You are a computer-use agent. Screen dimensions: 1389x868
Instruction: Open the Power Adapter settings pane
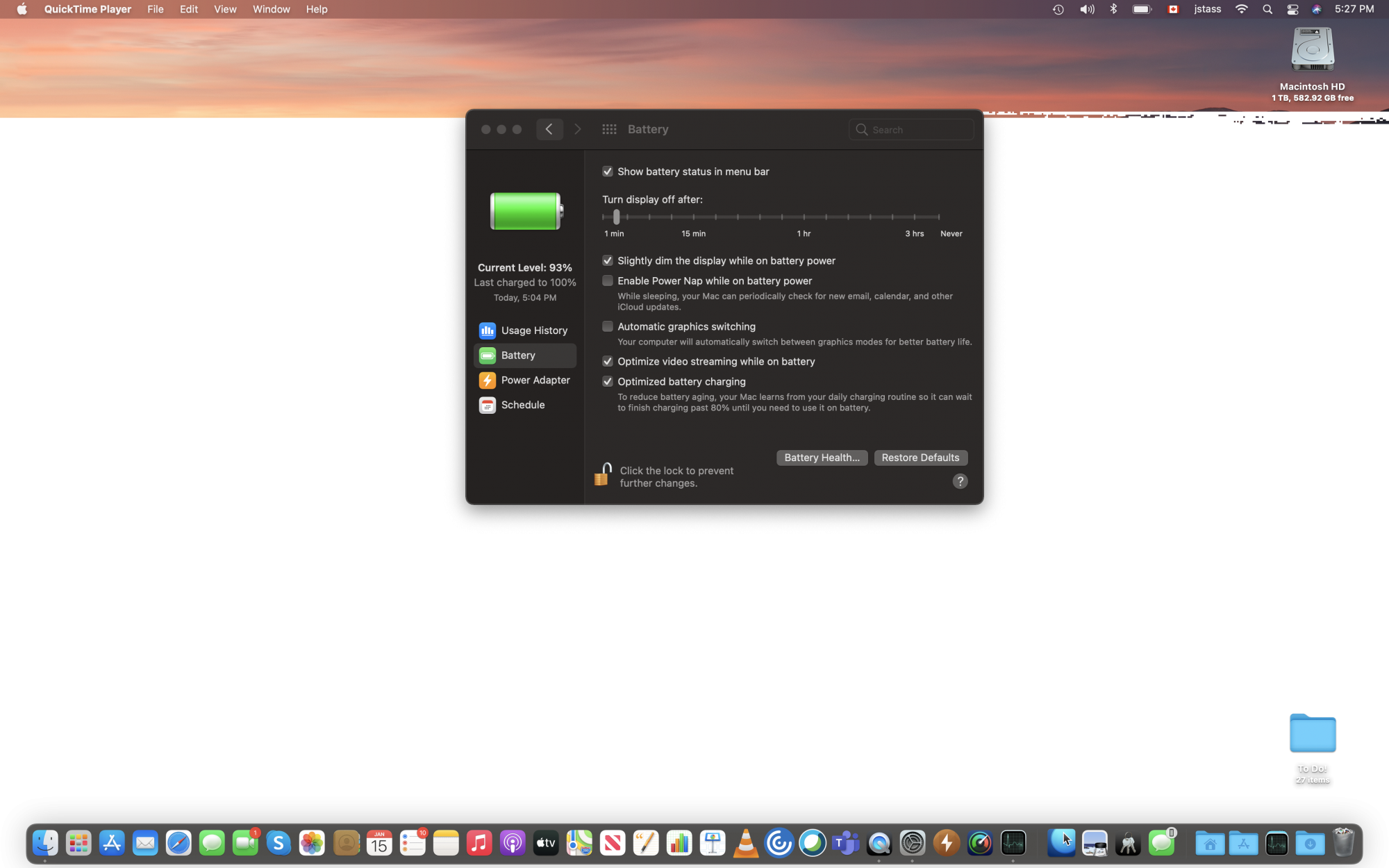(535, 380)
